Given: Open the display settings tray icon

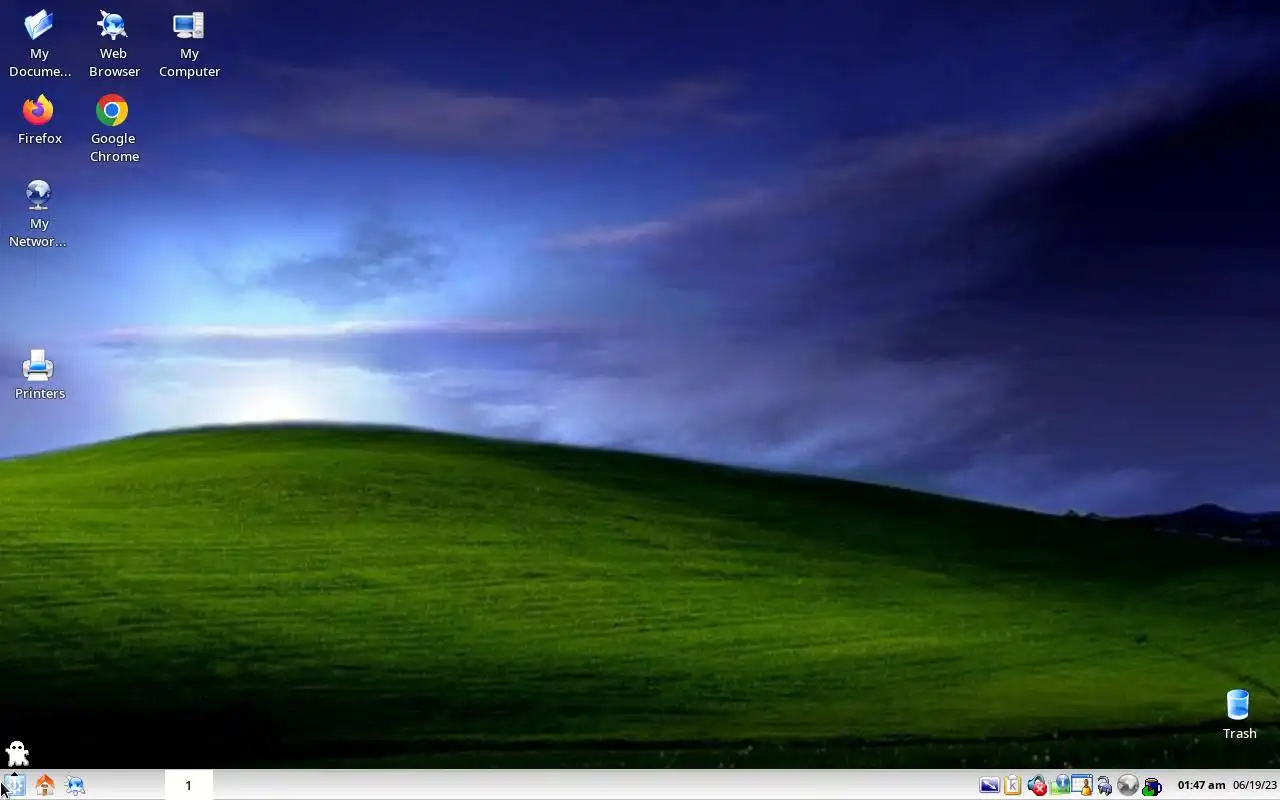Looking at the screenshot, I should click(x=989, y=786).
